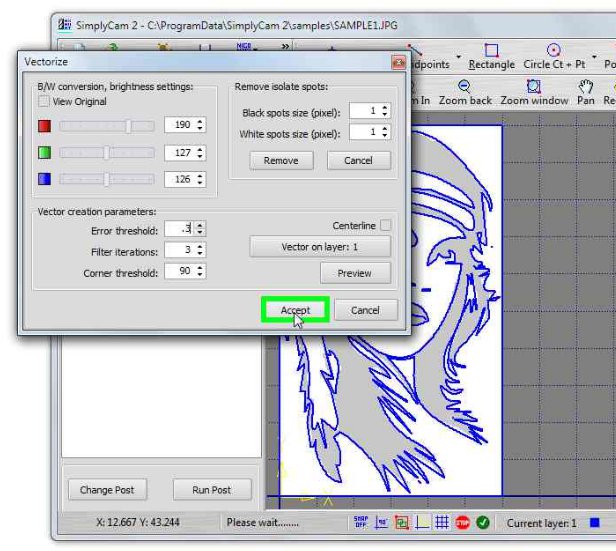The width and height of the screenshot is (616, 551).
Task: Increase Error threshold with up arrow
Action: [x=200, y=225]
